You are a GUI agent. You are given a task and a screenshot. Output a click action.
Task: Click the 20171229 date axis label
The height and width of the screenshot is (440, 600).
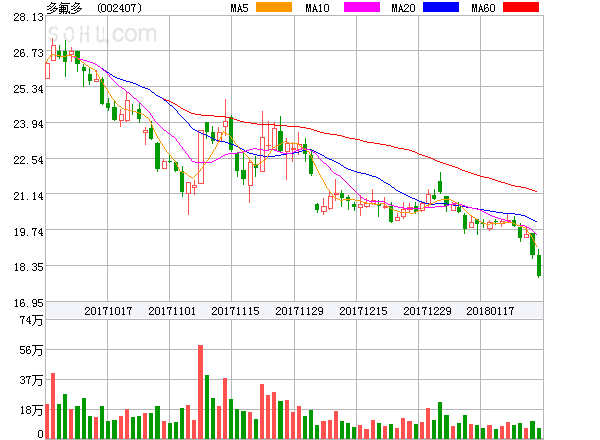427,311
